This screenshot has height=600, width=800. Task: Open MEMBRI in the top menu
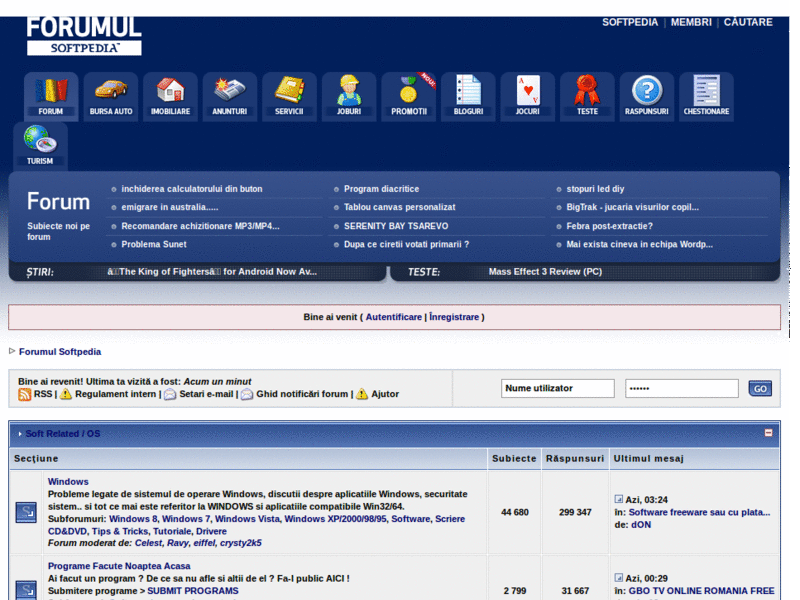(691, 22)
